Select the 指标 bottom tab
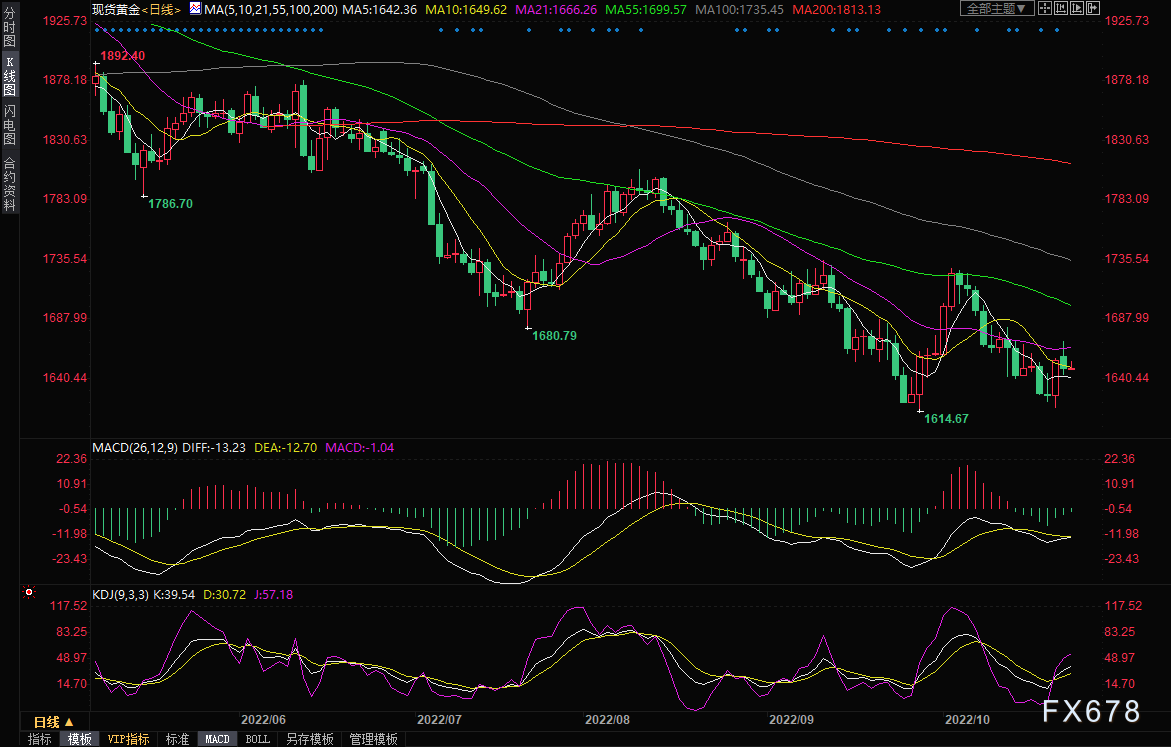 [x=40, y=739]
